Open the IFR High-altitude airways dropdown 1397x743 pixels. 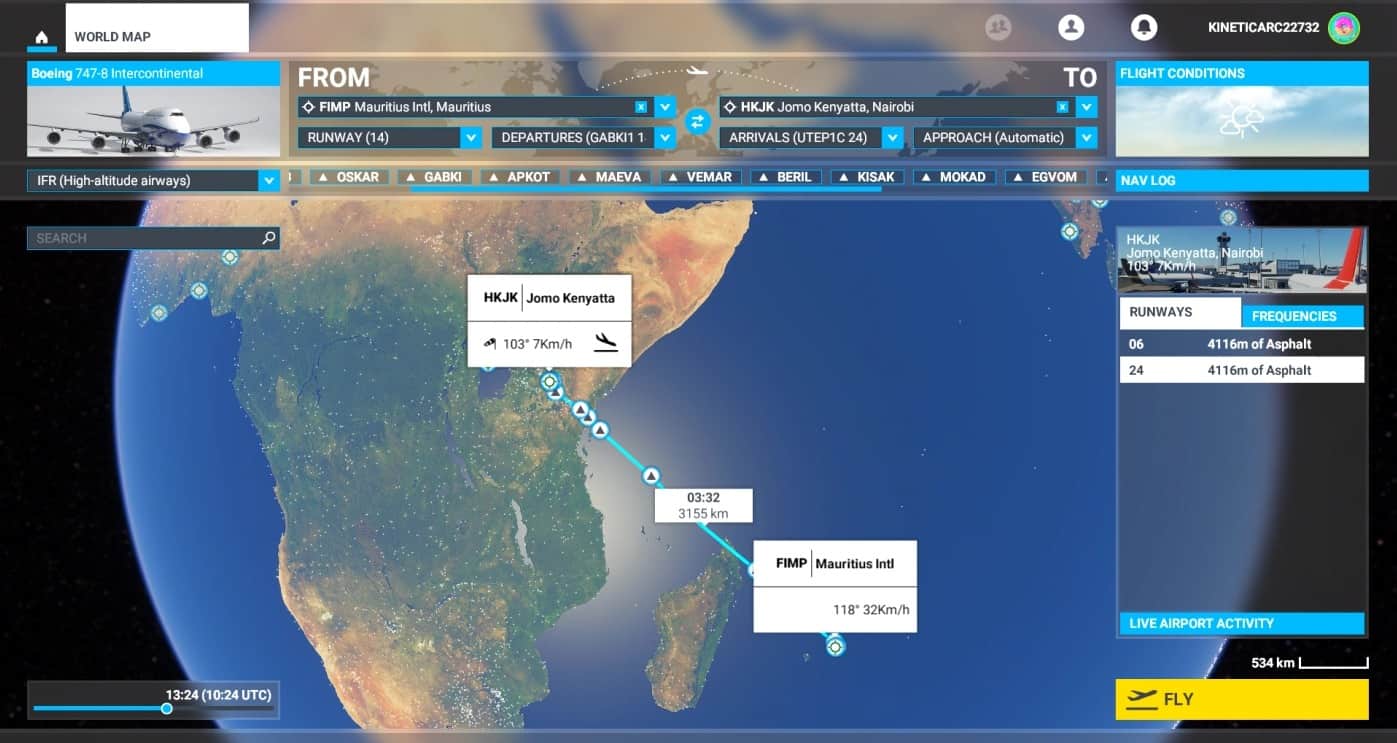[x=268, y=181]
